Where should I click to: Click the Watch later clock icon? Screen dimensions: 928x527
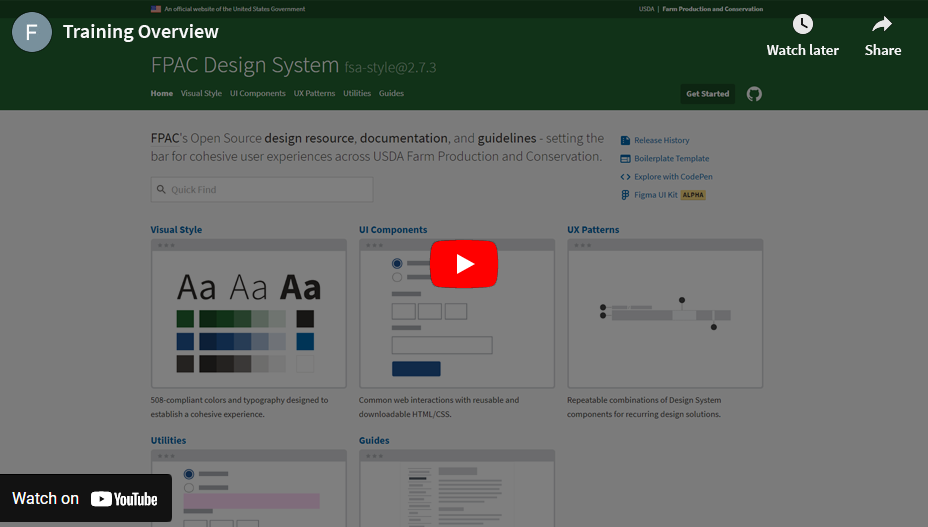pyautogui.click(x=803, y=24)
